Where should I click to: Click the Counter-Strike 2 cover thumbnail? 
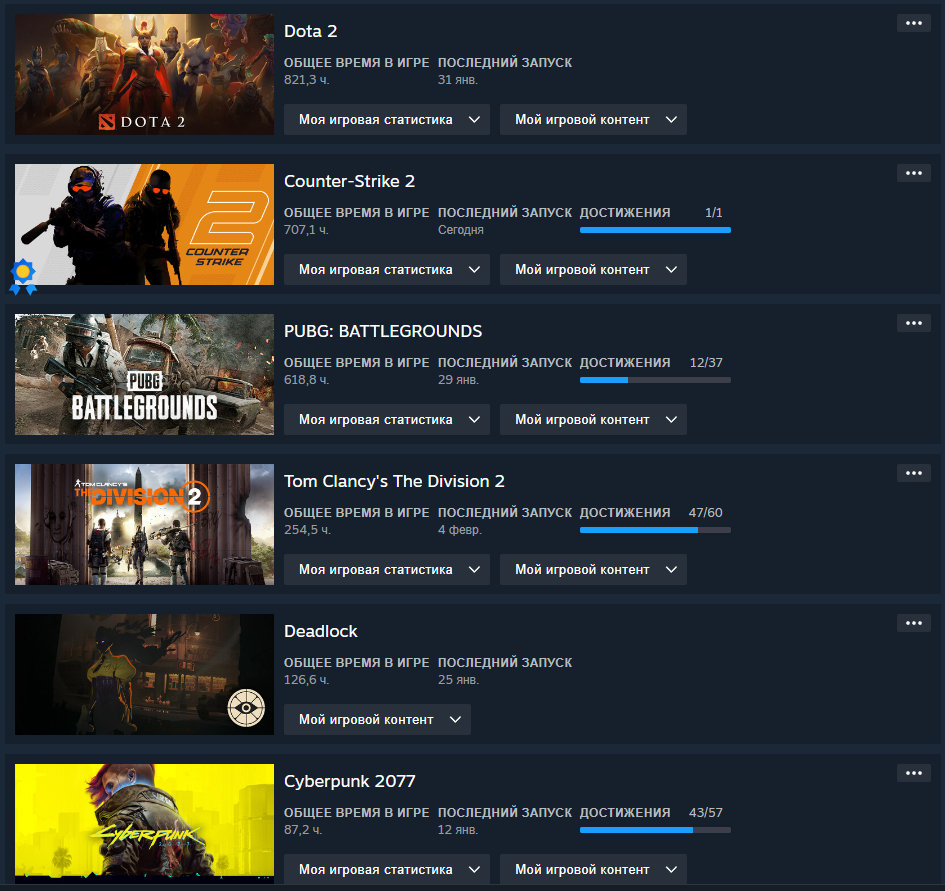pos(145,224)
